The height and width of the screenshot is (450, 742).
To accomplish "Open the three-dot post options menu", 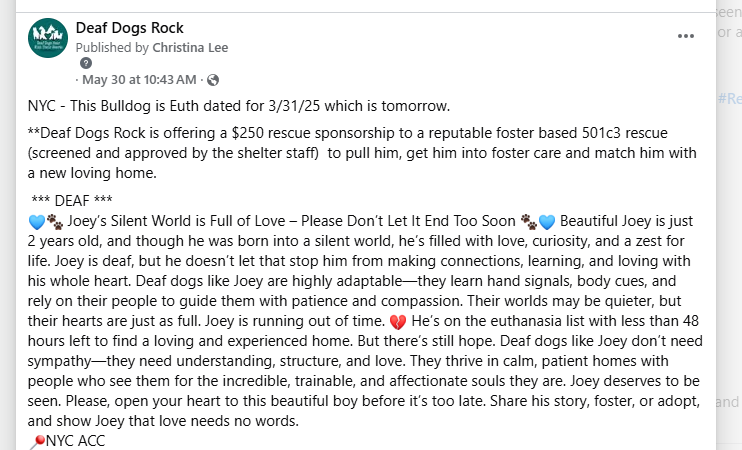I will pyautogui.click(x=686, y=36).
